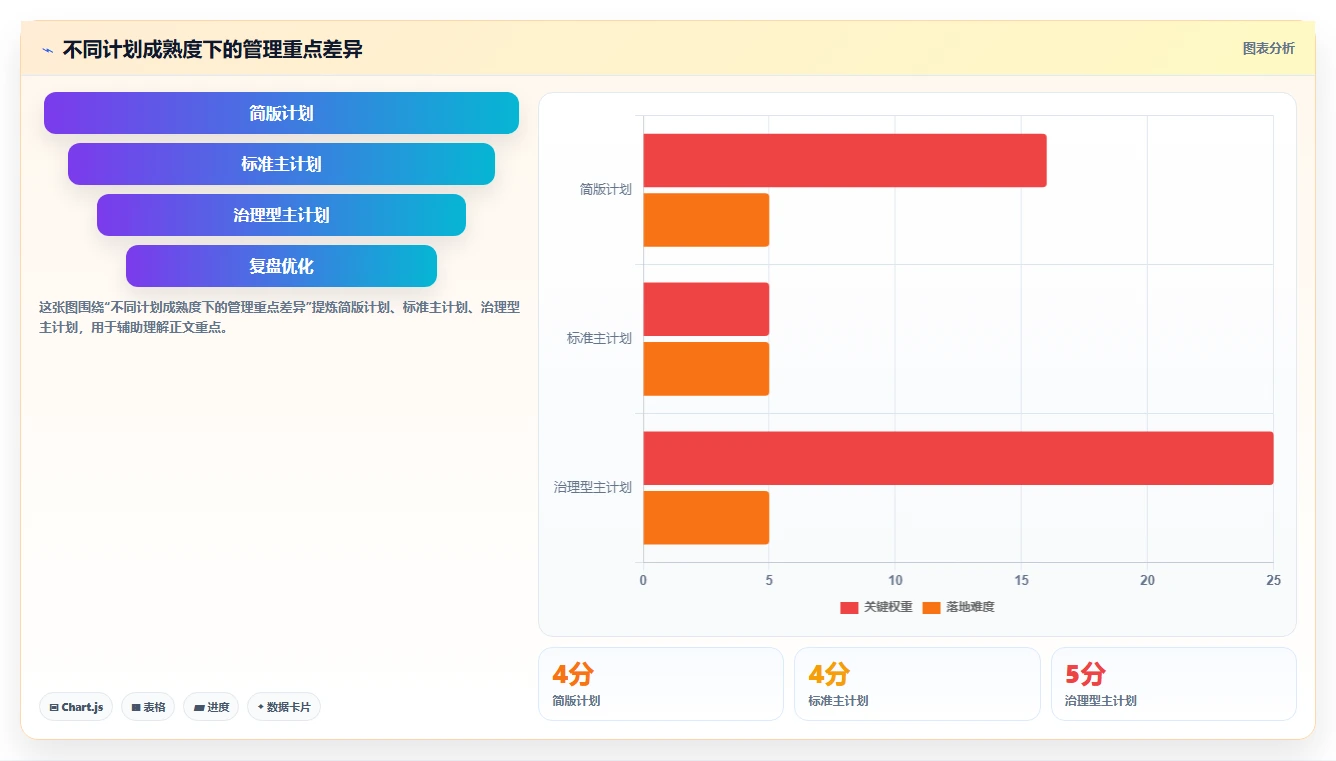Click the 进度 tag chip
1336x761 pixels.
211,707
